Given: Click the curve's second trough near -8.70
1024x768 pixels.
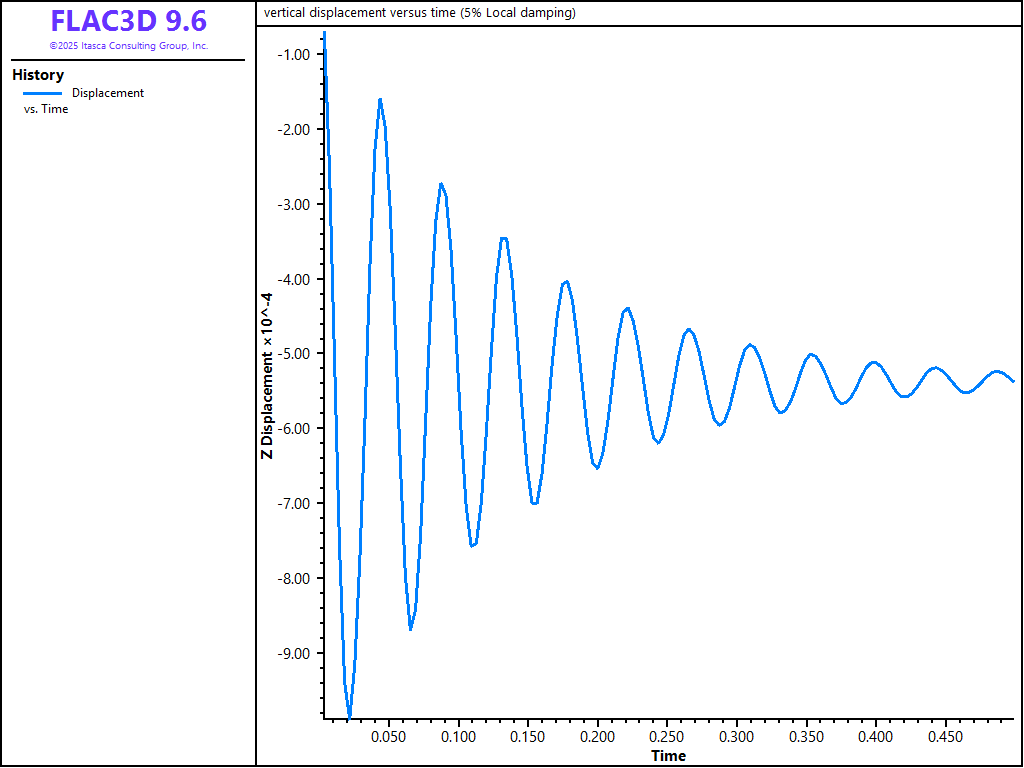Looking at the screenshot, I should point(411,628).
